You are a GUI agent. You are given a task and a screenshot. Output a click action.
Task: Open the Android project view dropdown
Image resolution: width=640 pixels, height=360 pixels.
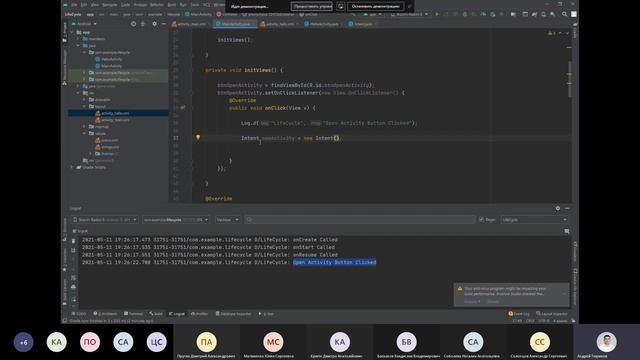pyautogui.click(x=84, y=24)
